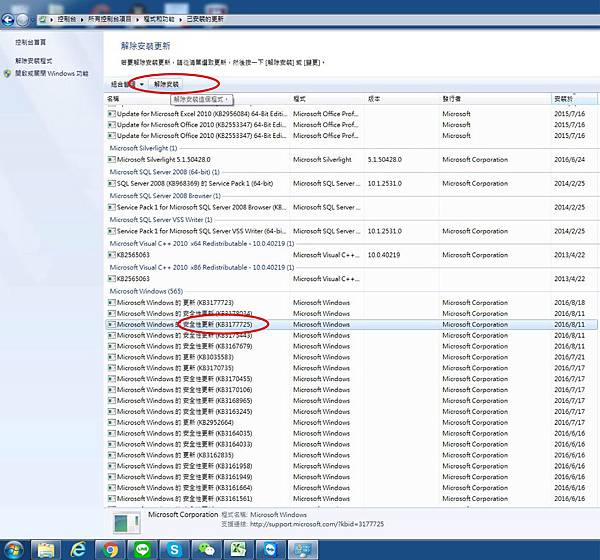Click the icon of SQL Server 2008 (KB968369) row
Viewport: 600px width, 560px height.
(111, 183)
